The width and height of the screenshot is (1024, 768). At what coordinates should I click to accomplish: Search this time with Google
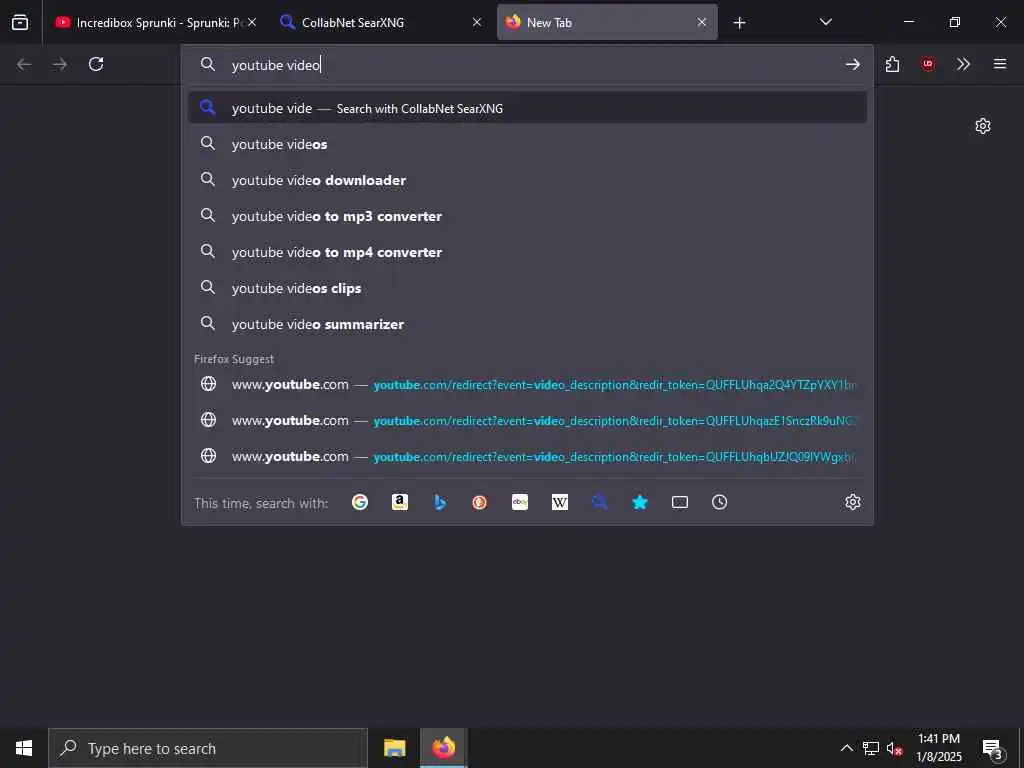(360, 502)
